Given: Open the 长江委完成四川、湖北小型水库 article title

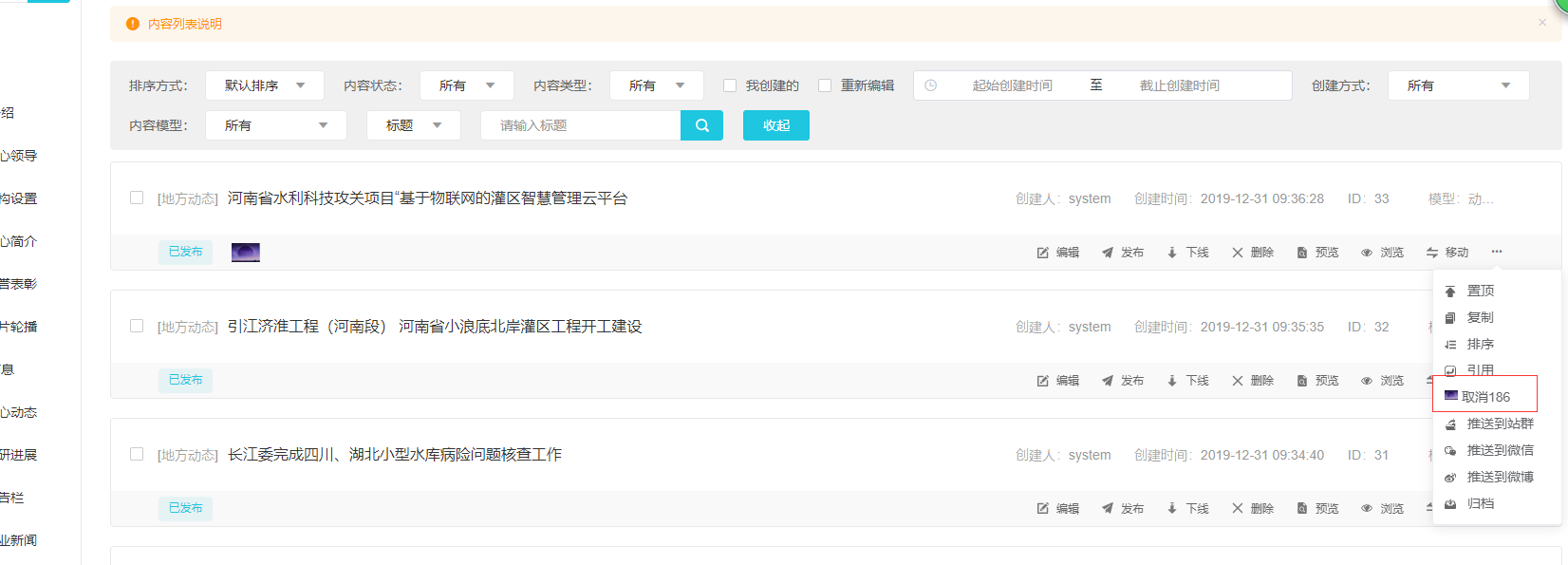Looking at the screenshot, I should [395, 455].
